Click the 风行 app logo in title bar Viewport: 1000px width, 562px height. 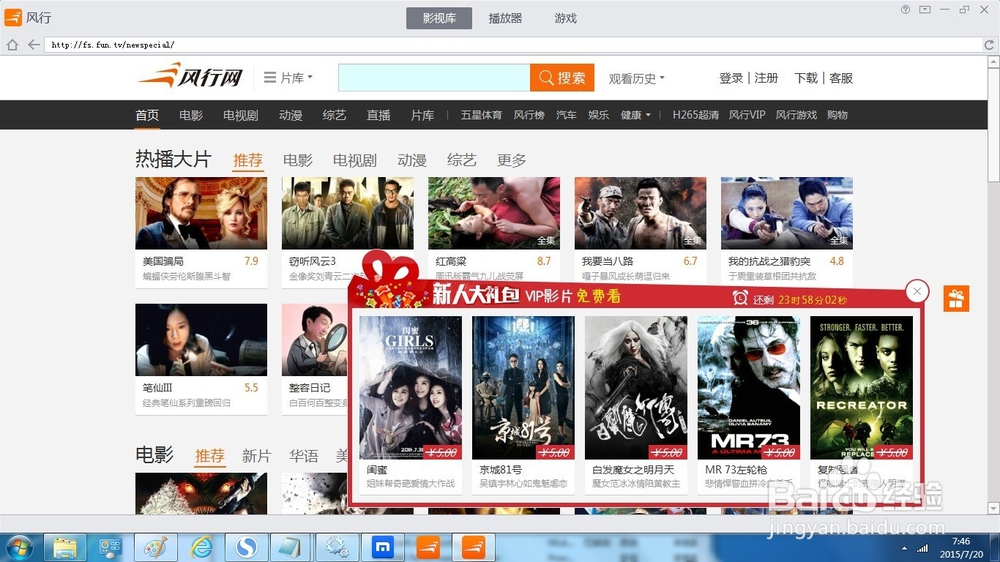13,17
